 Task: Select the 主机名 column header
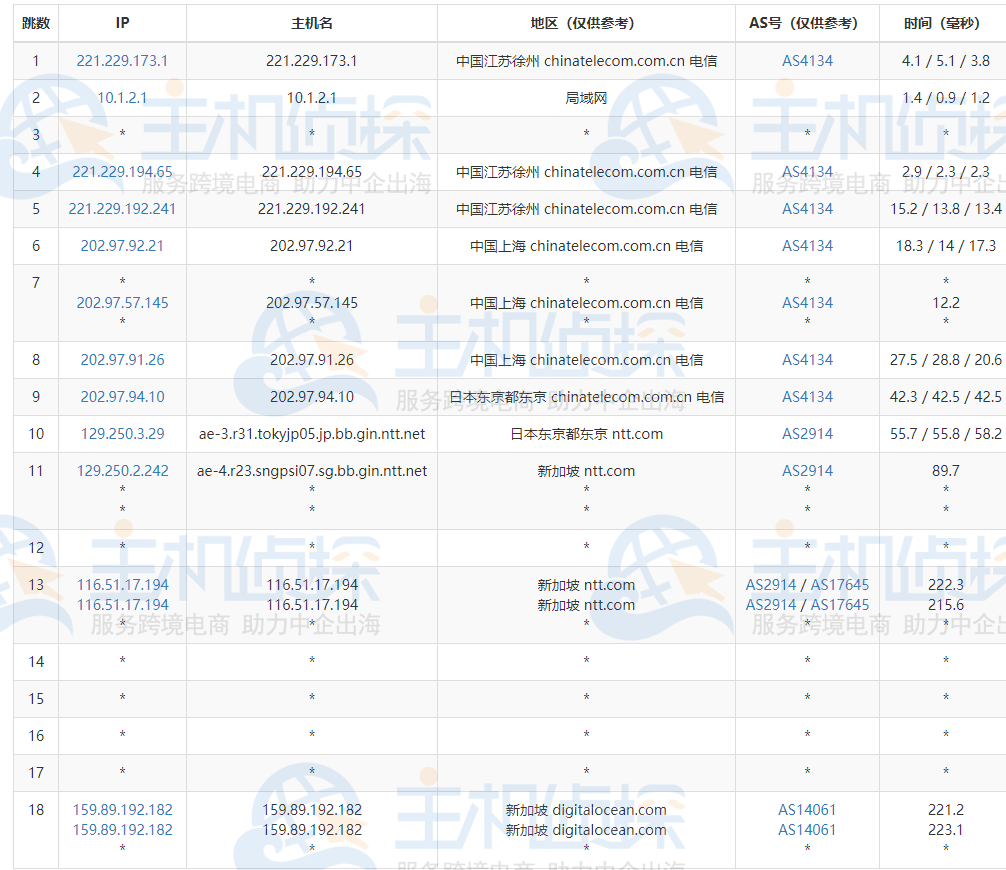click(312, 24)
